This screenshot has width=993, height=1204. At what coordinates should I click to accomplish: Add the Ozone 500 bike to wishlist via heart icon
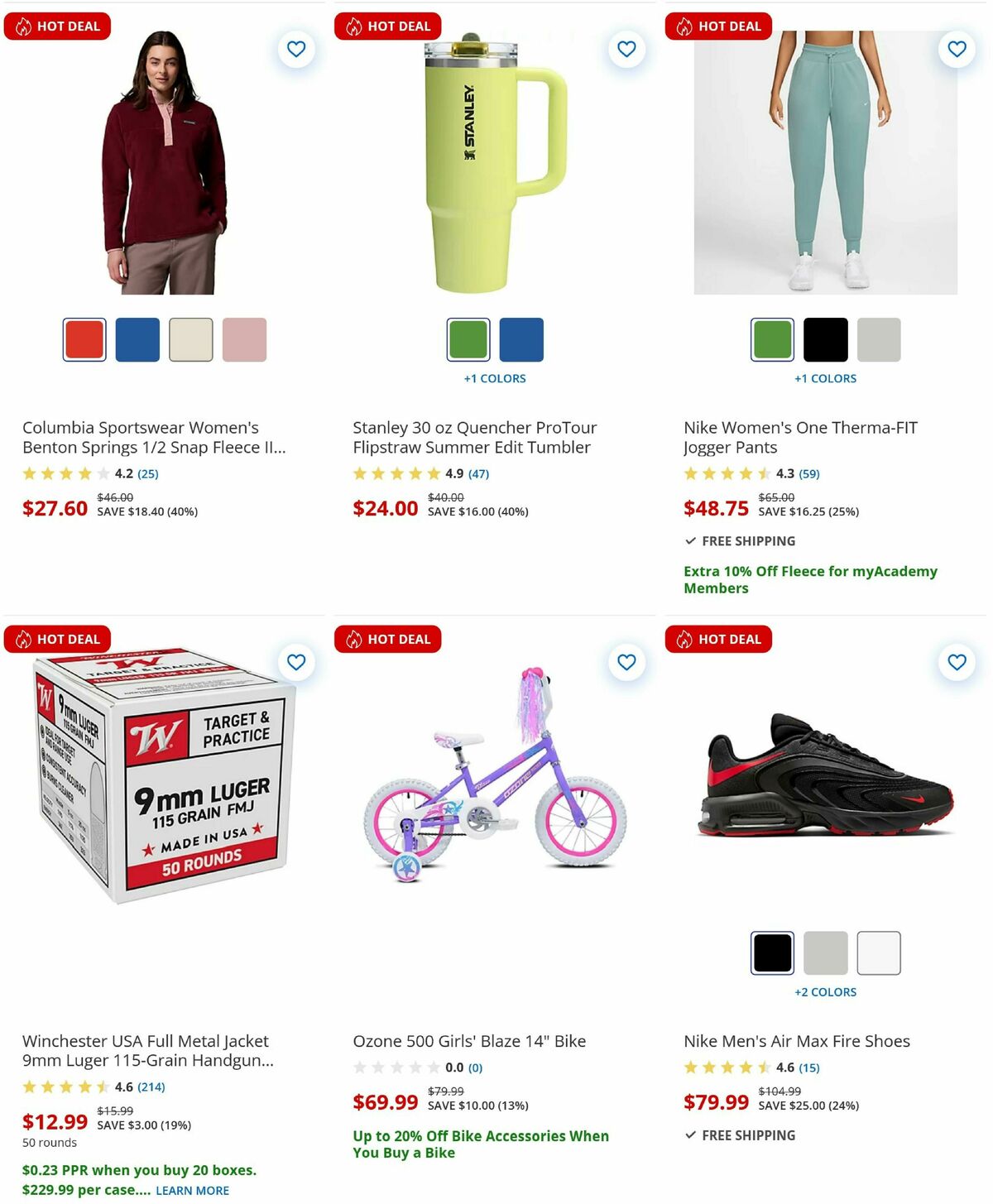coord(626,662)
